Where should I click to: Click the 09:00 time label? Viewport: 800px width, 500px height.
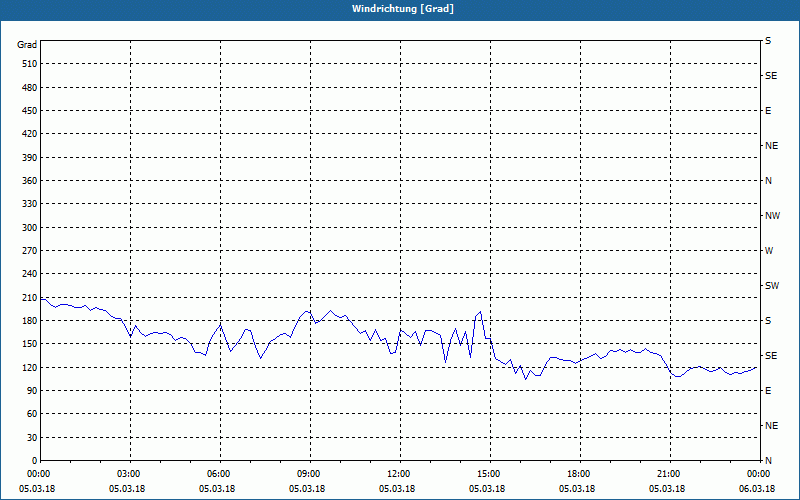coord(310,474)
